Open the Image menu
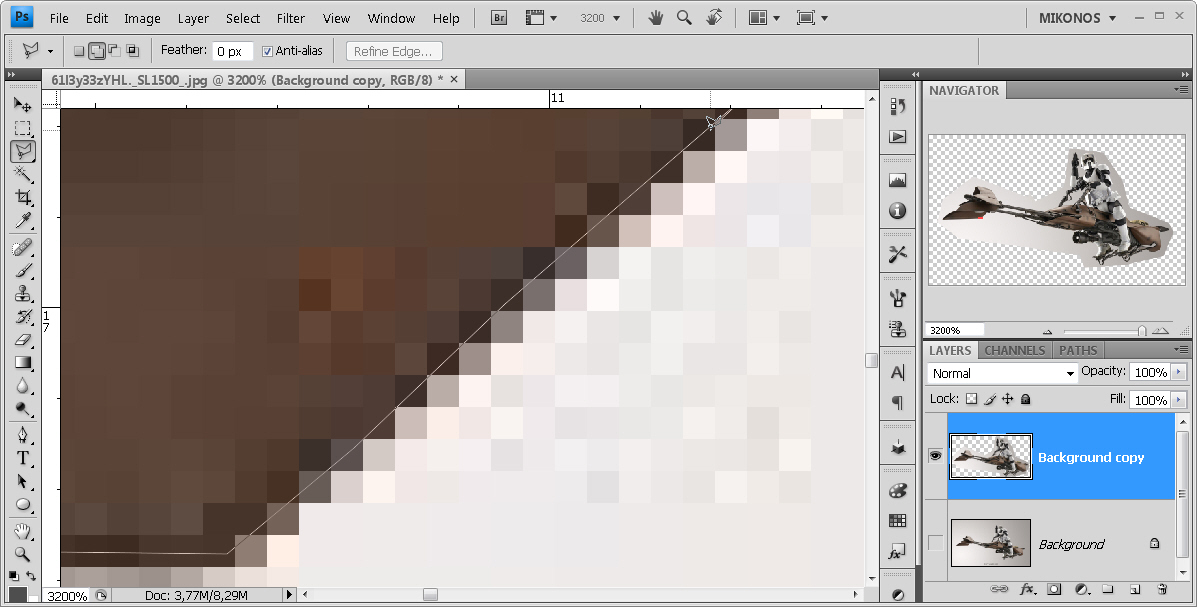The width and height of the screenshot is (1197, 607). (x=142, y=18)
